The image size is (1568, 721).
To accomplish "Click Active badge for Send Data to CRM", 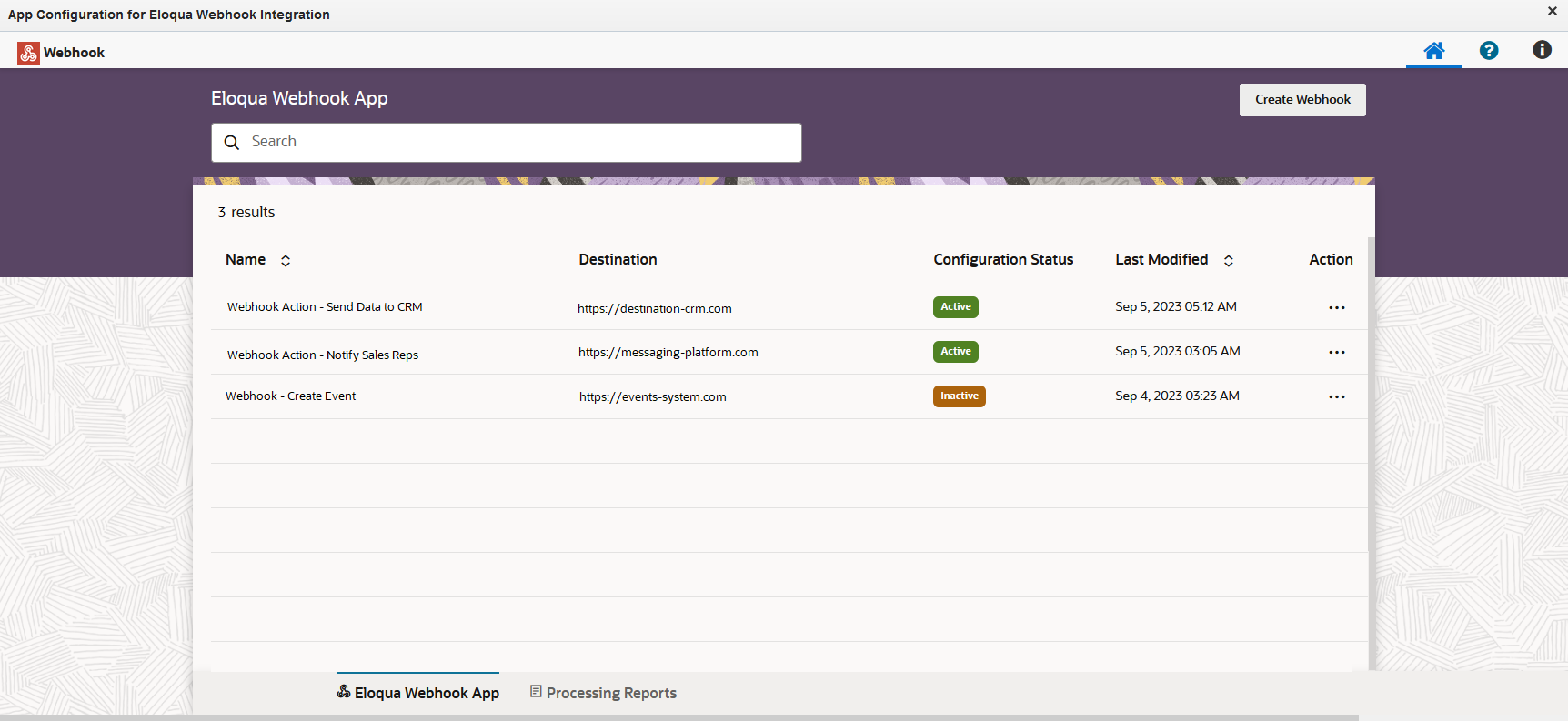I will click(x=956, y=307).
